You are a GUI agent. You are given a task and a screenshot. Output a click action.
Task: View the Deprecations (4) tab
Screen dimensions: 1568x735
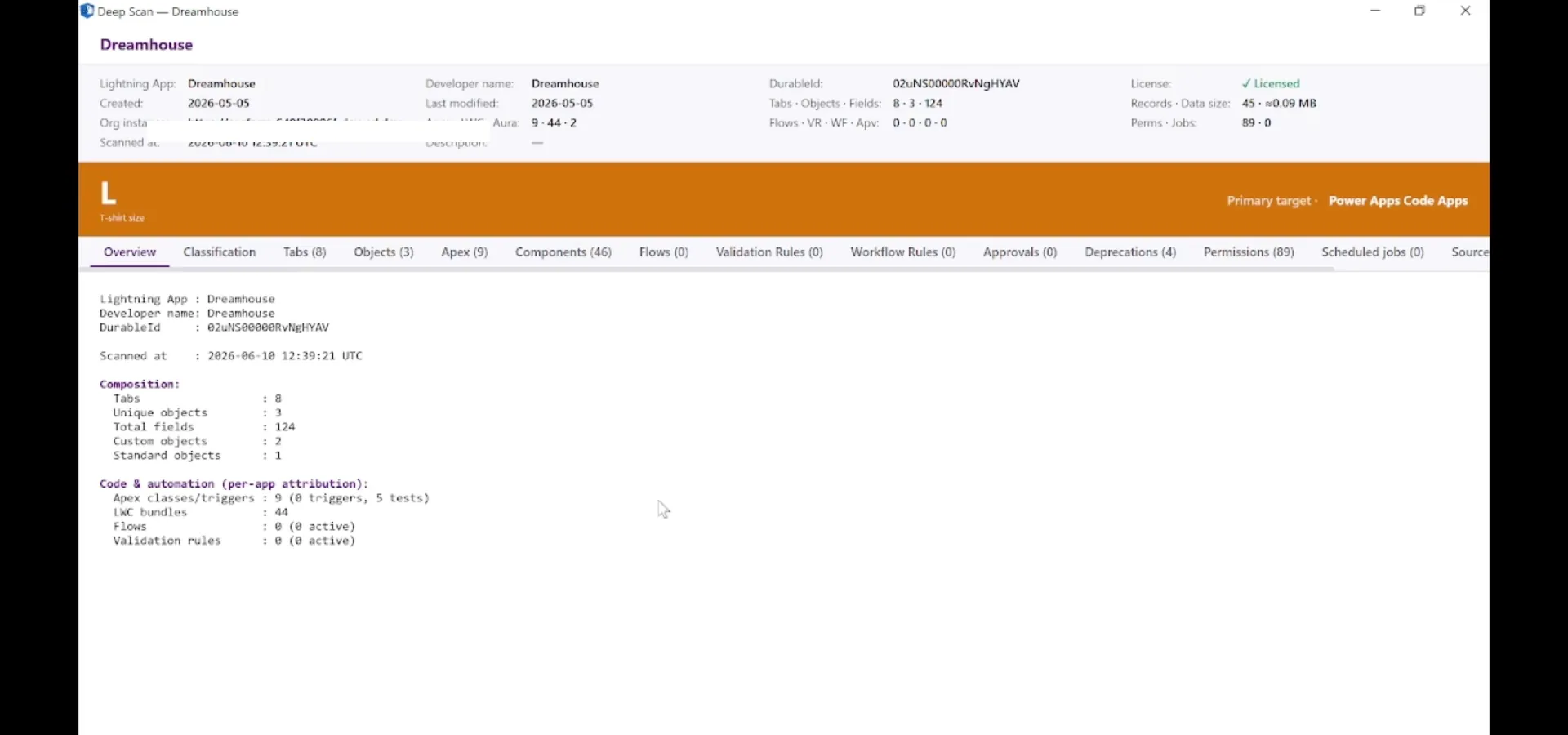coord(1130,252)
